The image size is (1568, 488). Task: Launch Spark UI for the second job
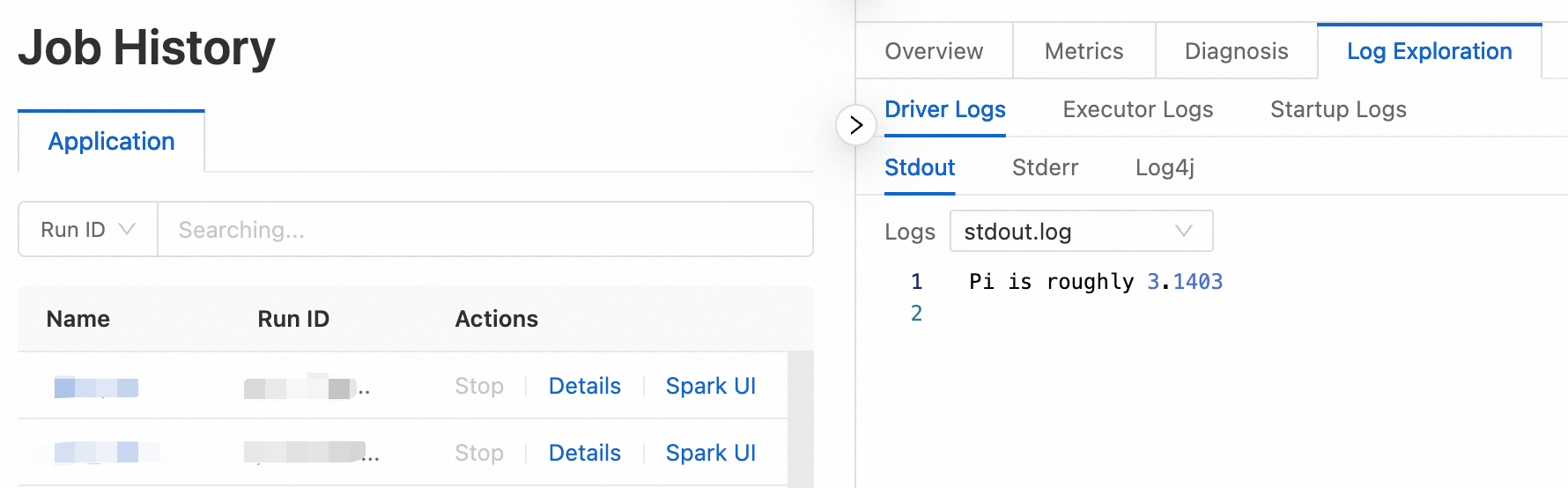(710, 453)
